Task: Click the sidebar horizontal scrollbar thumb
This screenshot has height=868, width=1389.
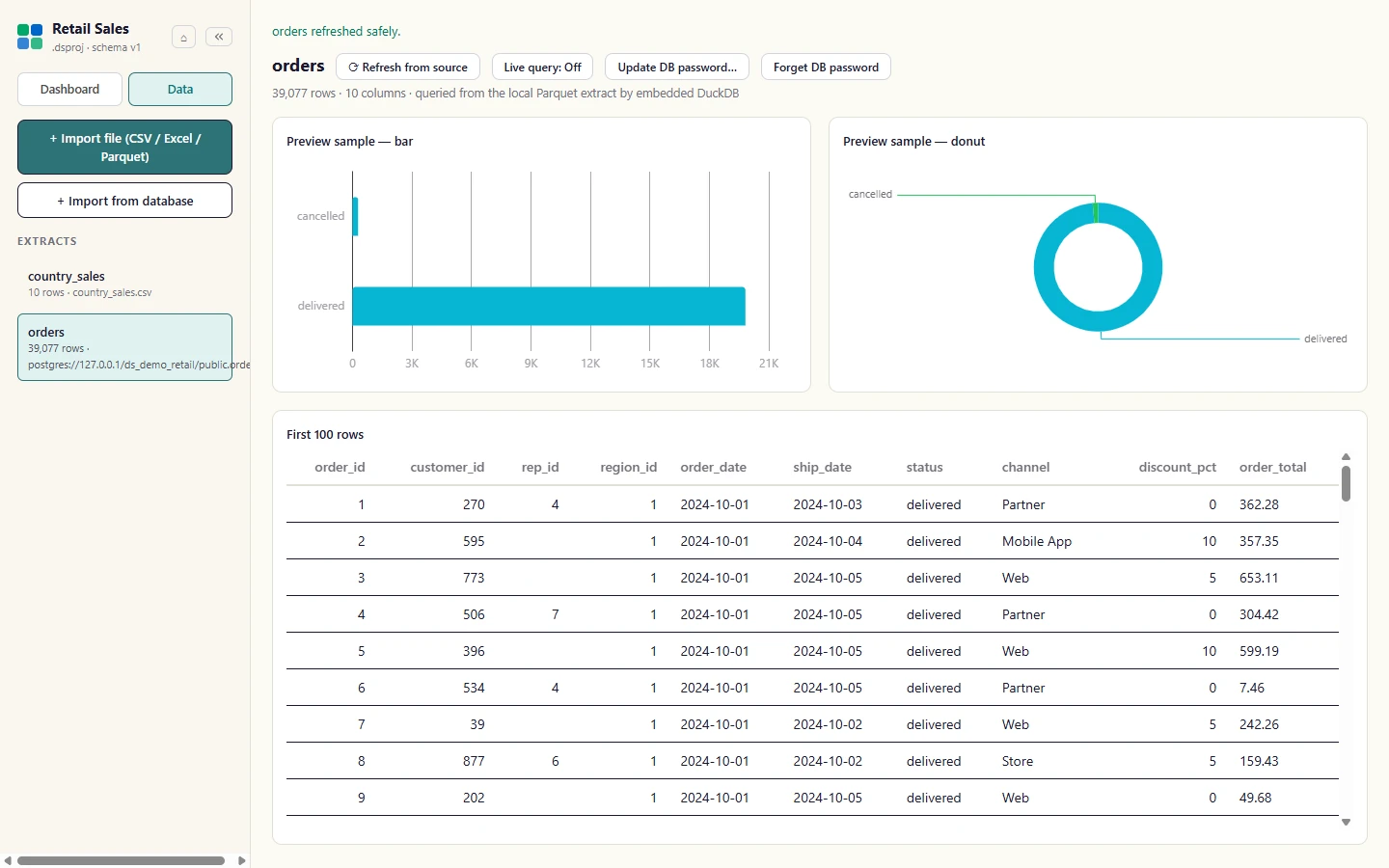Action: [x=121, y=860]
